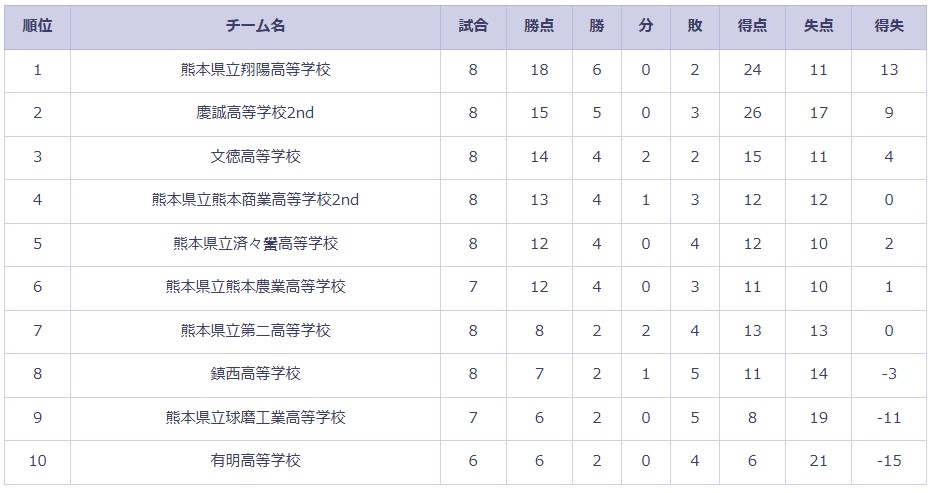Click the 勝点 column header
The width and height of the screenshot is (934, 493).
pyautogui.click(x=539, y=26)
